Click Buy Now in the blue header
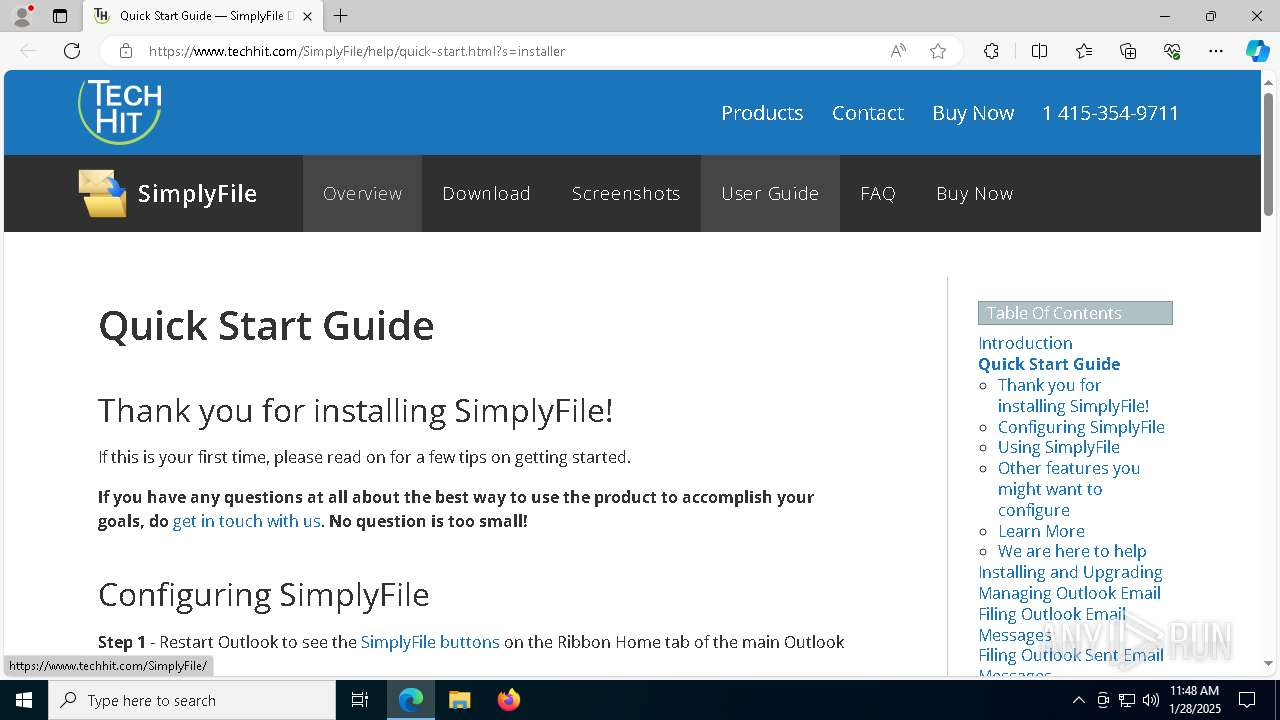The image size is (1280, 720). [973, 113]
